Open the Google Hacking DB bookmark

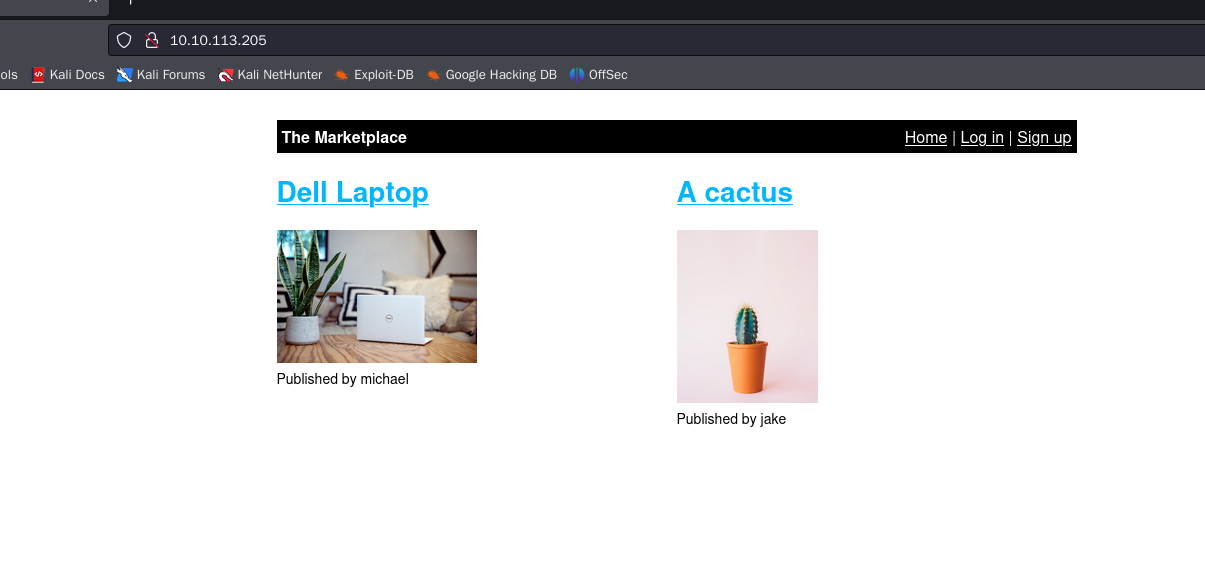[x=491, y=74]
